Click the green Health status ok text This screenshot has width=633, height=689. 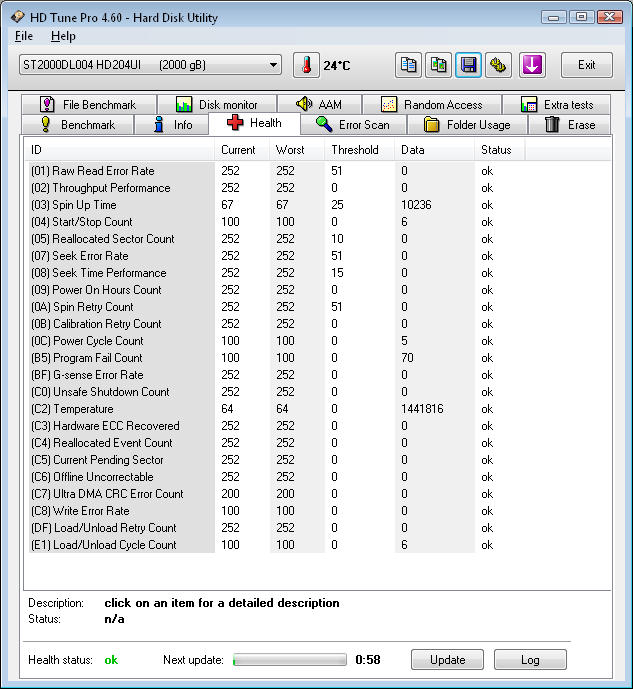[111, 660]
